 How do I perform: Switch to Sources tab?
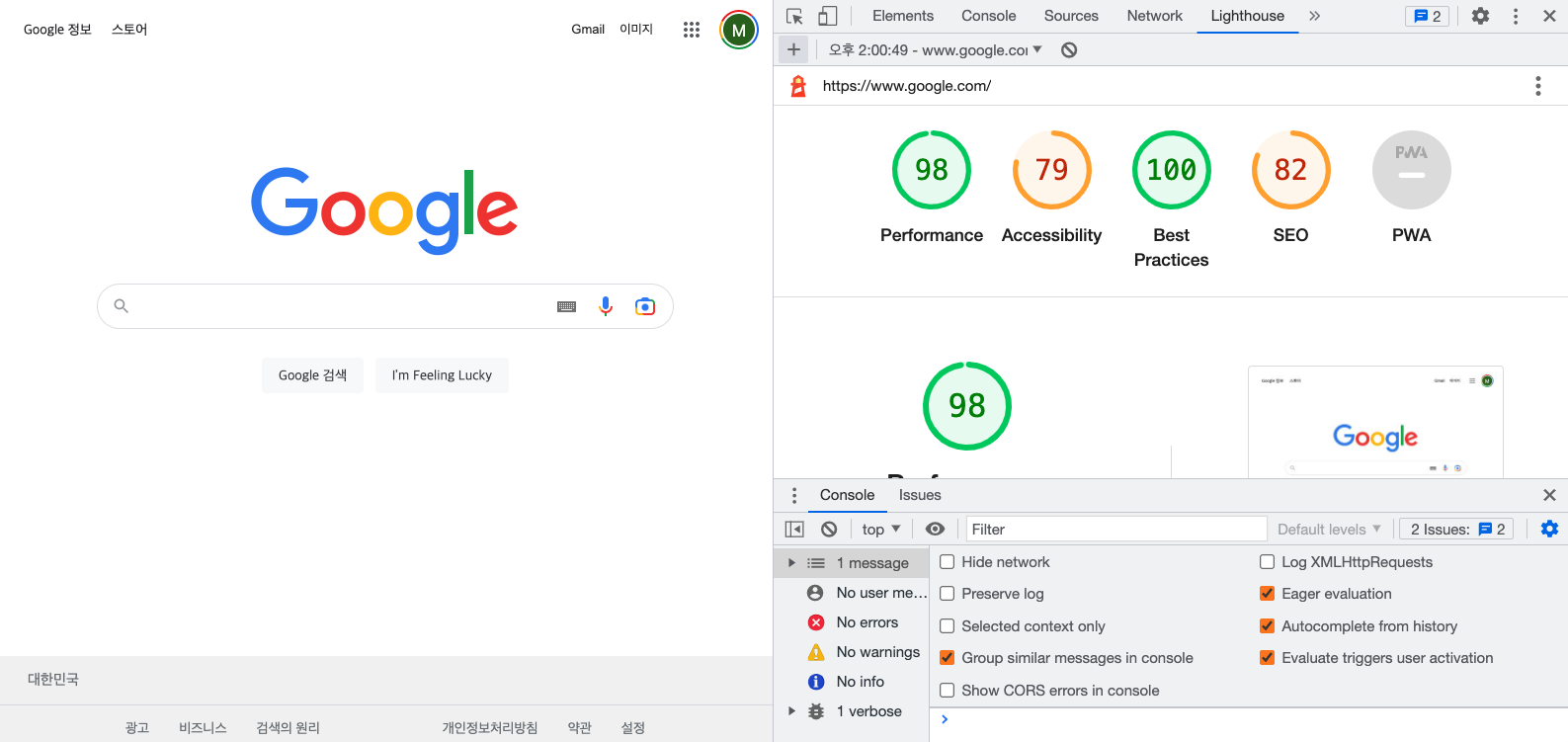[x=1071, y=16]
